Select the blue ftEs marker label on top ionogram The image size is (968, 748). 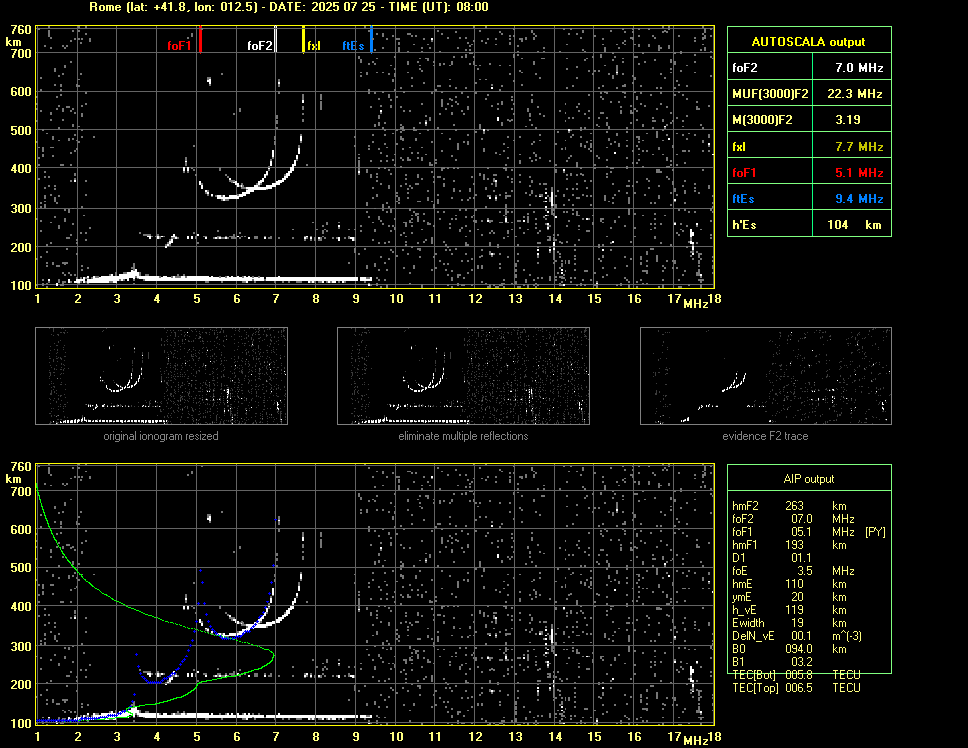point(353,46)
